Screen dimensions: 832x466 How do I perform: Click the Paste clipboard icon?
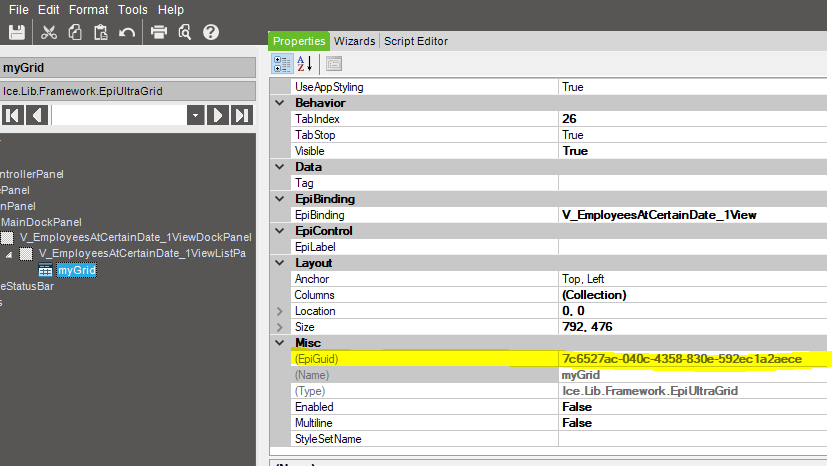pos(100,32)
